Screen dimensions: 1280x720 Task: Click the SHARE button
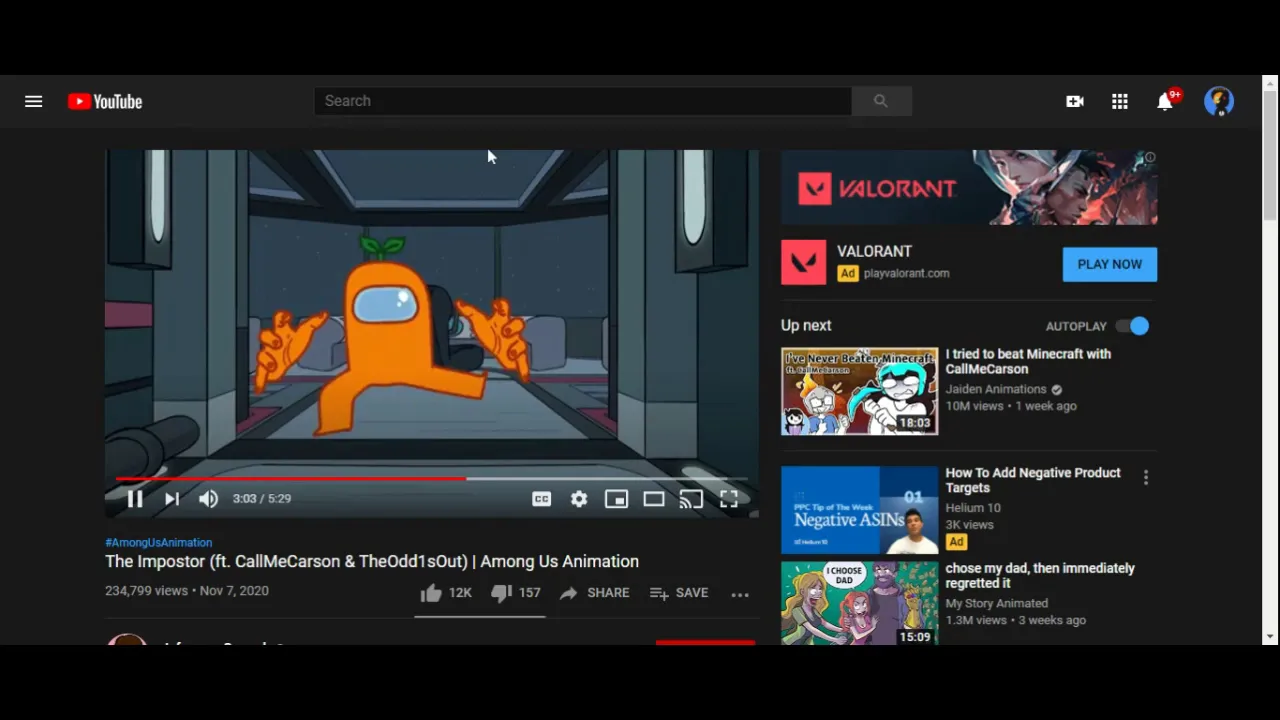(x=594, y=593)
